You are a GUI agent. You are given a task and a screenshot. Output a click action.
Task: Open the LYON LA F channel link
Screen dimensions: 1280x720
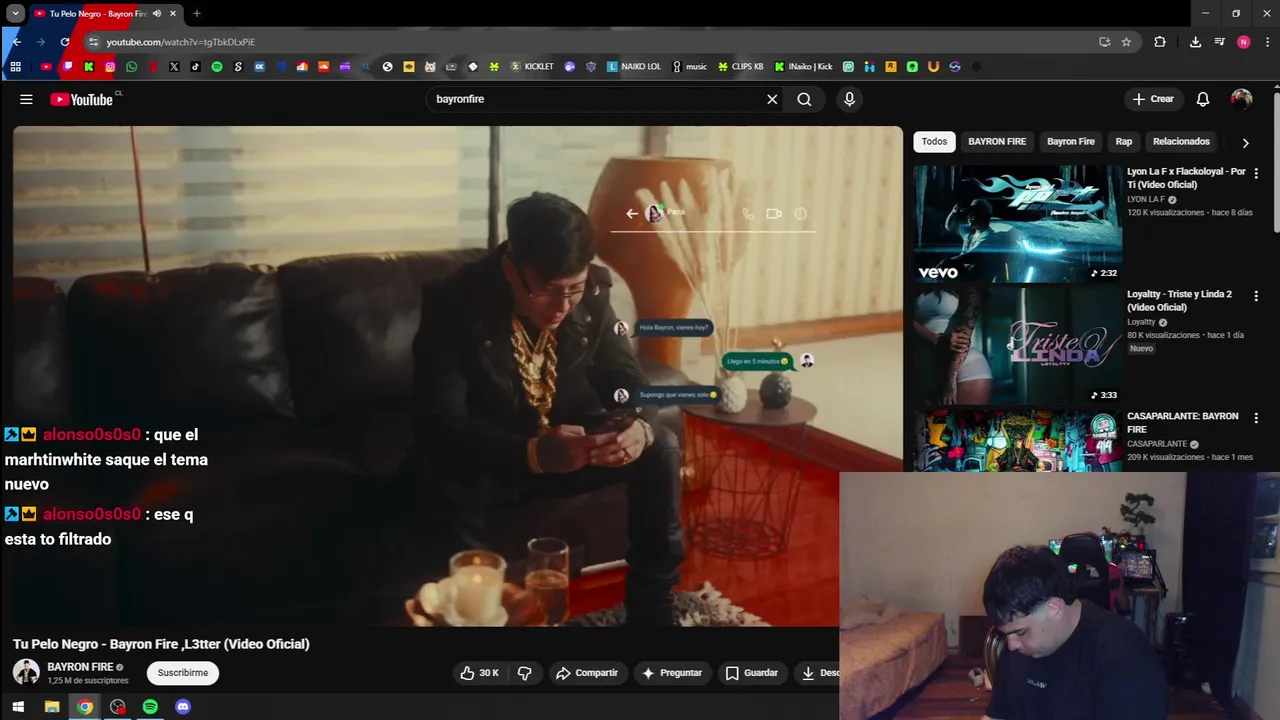click(x=1146, y=199)
